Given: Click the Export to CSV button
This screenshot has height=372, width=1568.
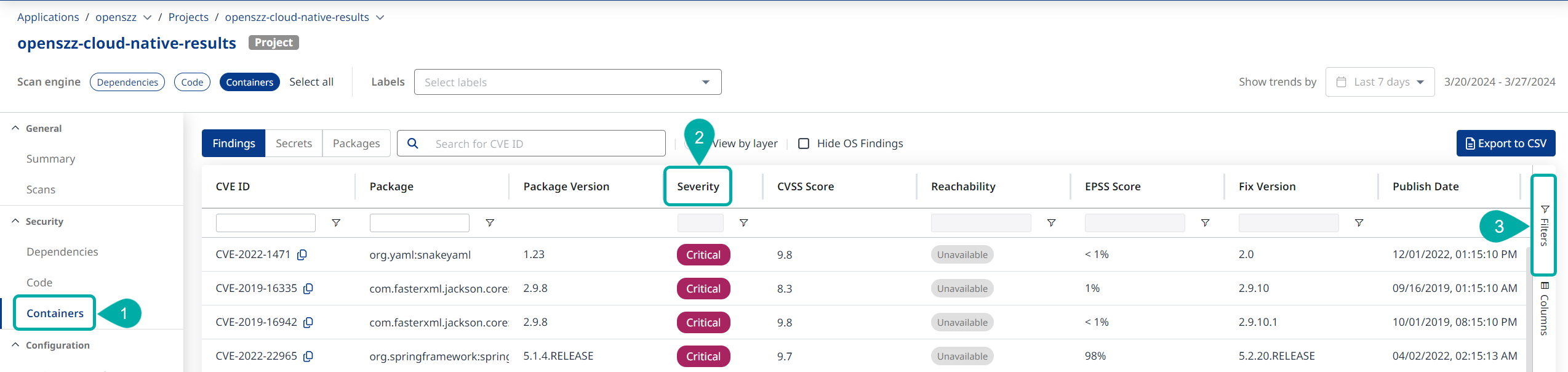Looking at the screenshot, I should click(x=1505, y=144).
